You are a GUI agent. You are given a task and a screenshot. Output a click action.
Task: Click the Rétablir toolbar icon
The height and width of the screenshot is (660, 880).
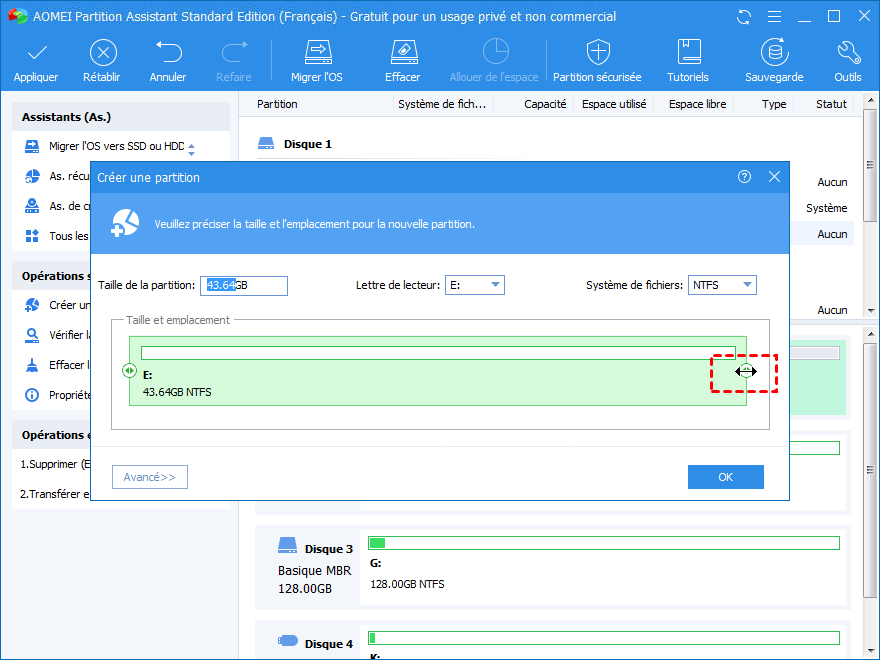click(103, 53)
